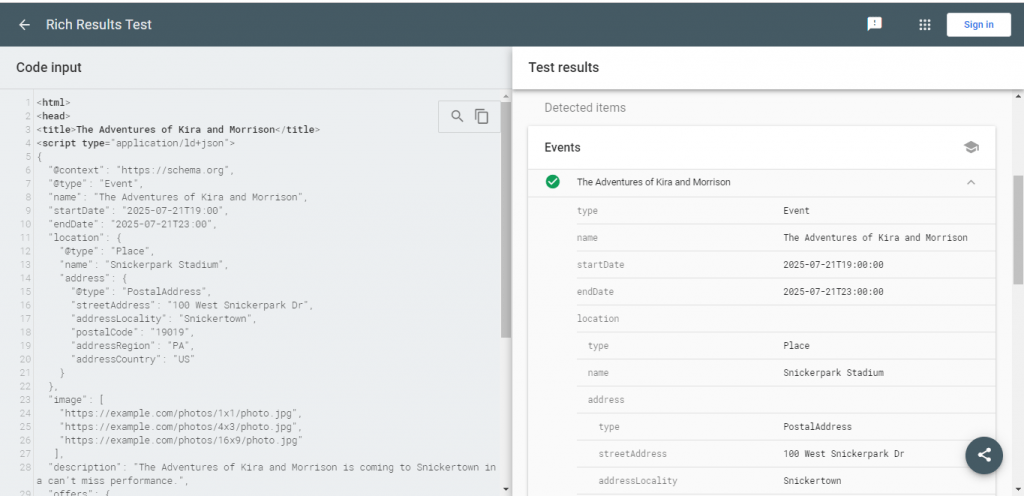The width and height of the screenshot is (1024, 496).
Task: Click the Detected items label
Action: point(585,108)
